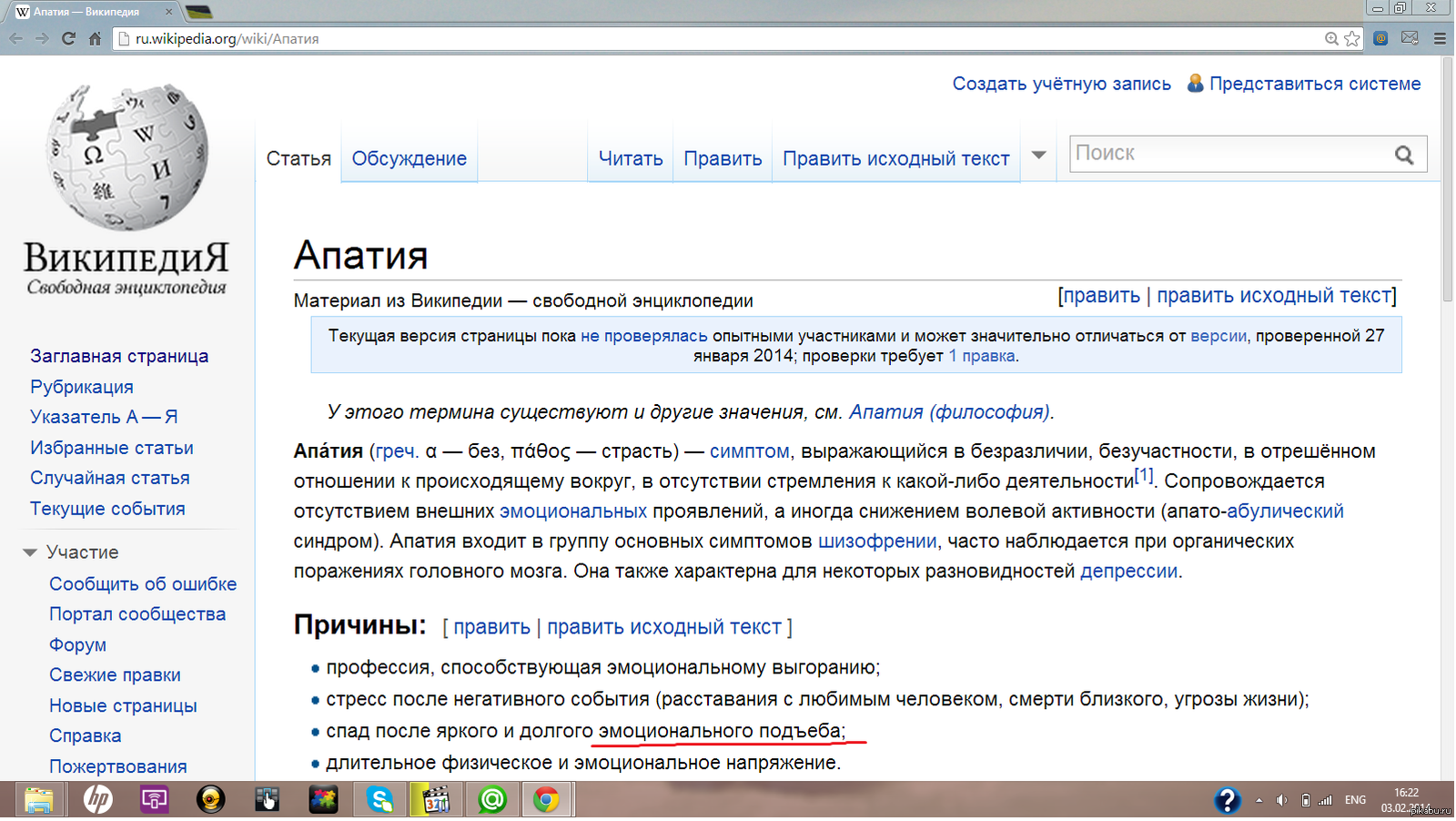Show hidden system tray icons
Viewport: 1456px width, 821px height.
[x=1259, y=800]
